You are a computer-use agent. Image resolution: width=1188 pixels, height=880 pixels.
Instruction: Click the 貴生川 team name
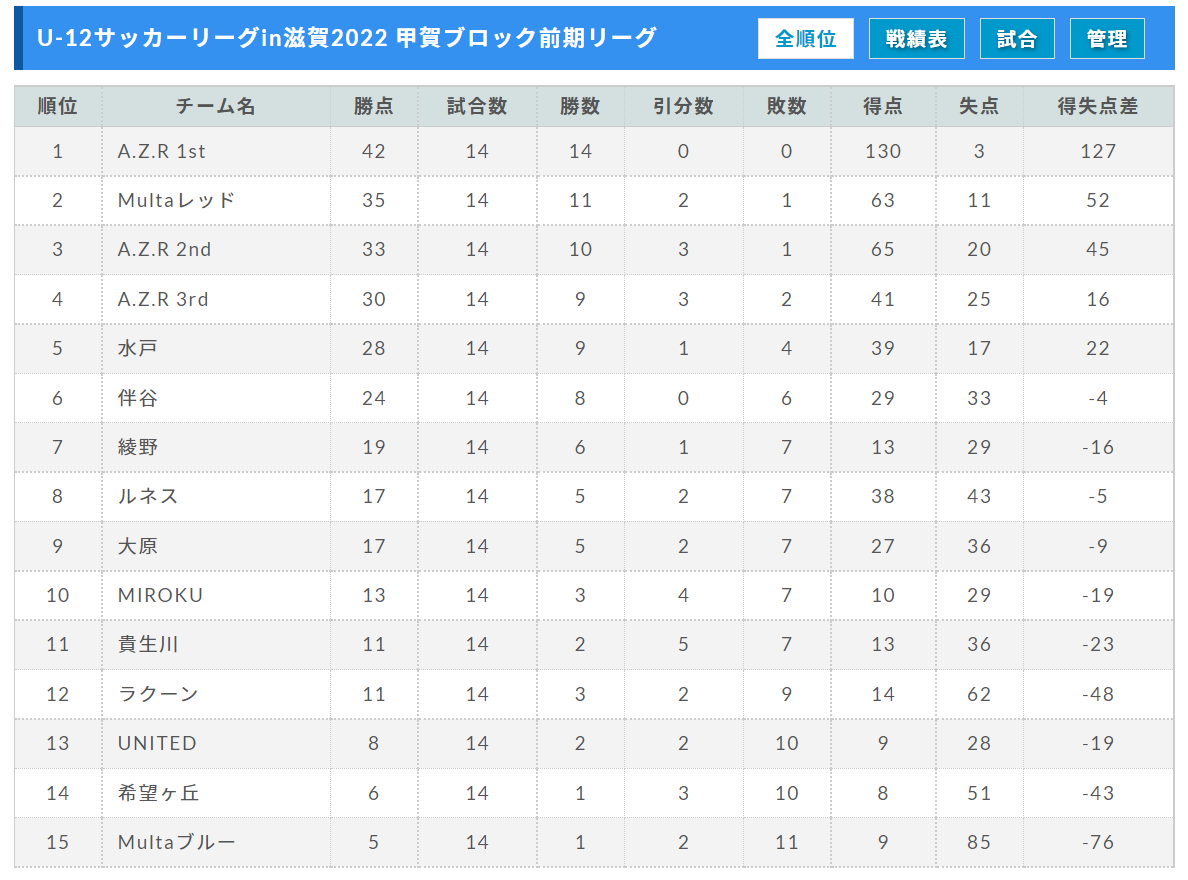click(x=148, y=644)
